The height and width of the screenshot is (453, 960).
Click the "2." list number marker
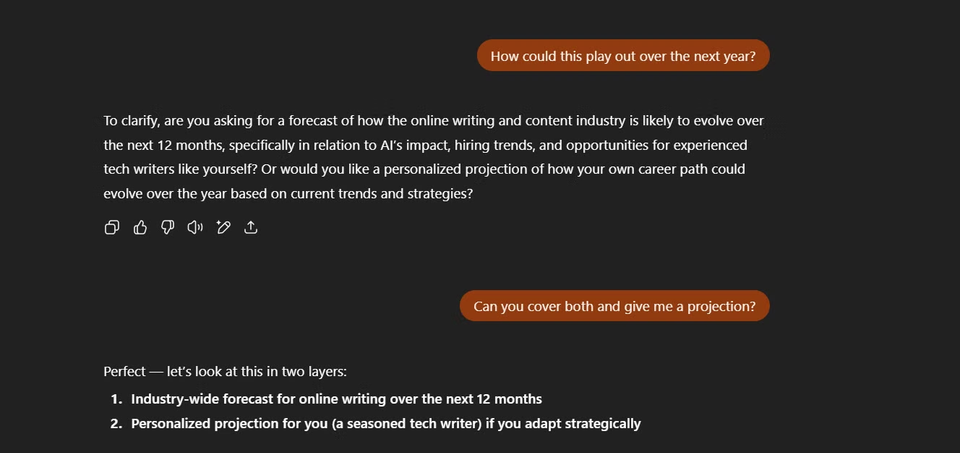tap(117, 423)
